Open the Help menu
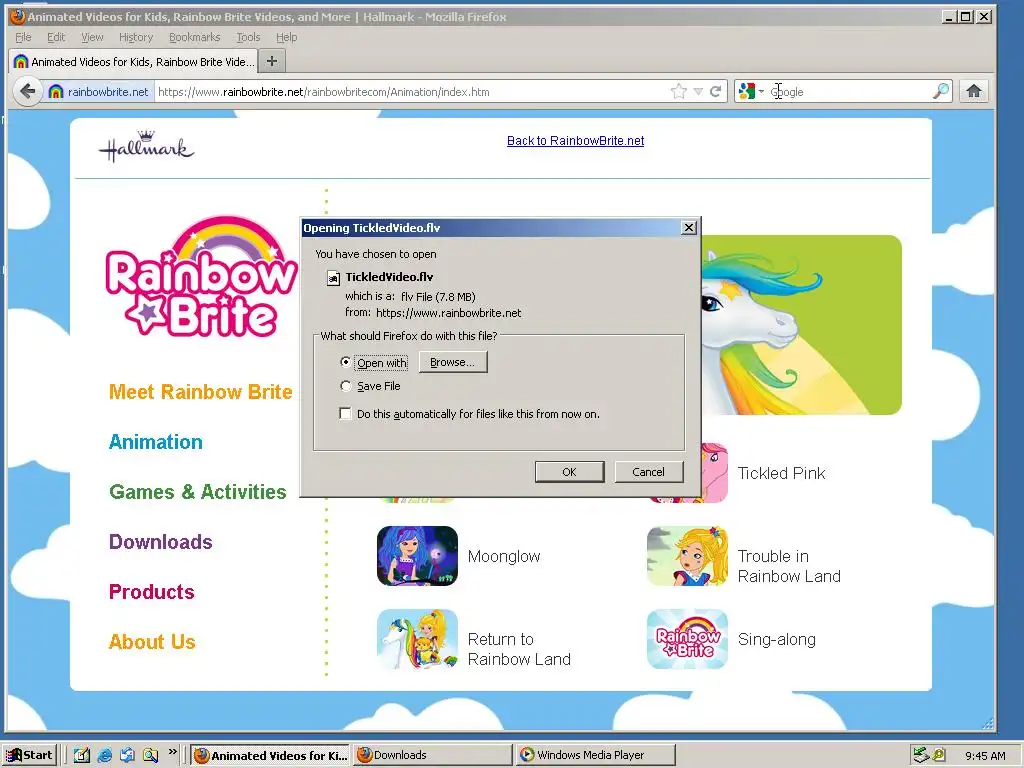This screenshot has width=1024, height=768. 286,37
